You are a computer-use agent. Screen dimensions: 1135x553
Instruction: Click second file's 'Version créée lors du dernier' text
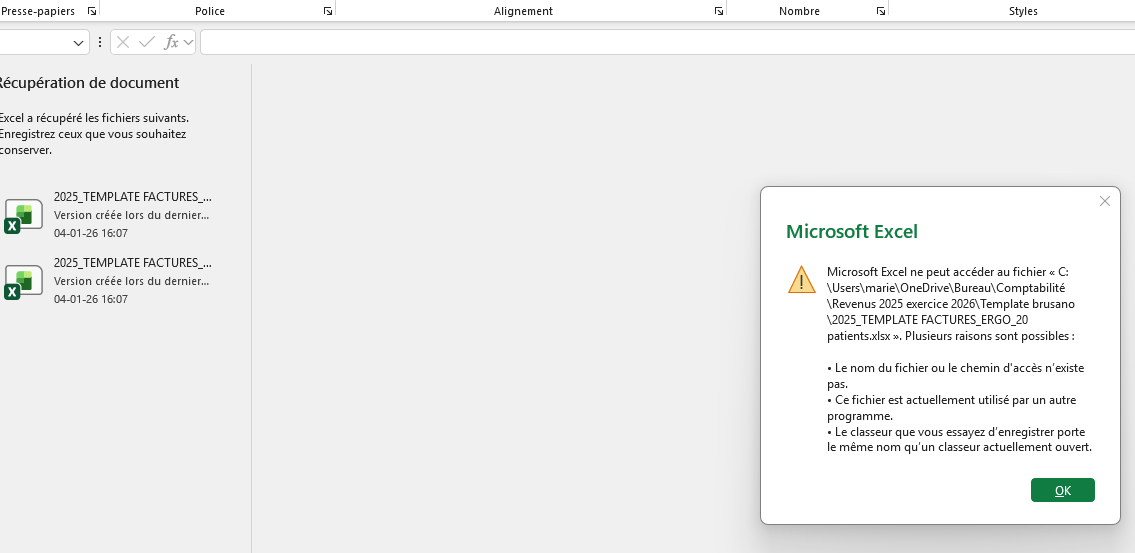[x=132, y=281]
